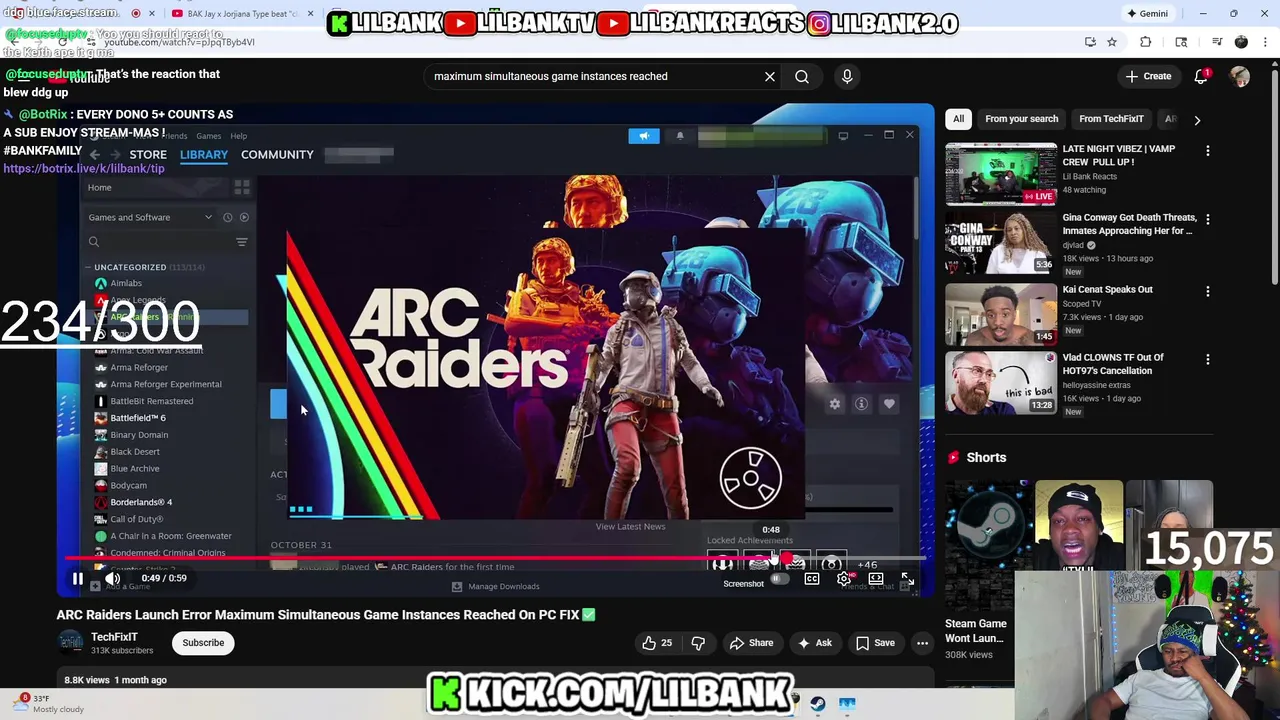The height and width of the screenshot is (720, 1280).
Task: Open the TechFixIT channel avatar
Action: 70,643
